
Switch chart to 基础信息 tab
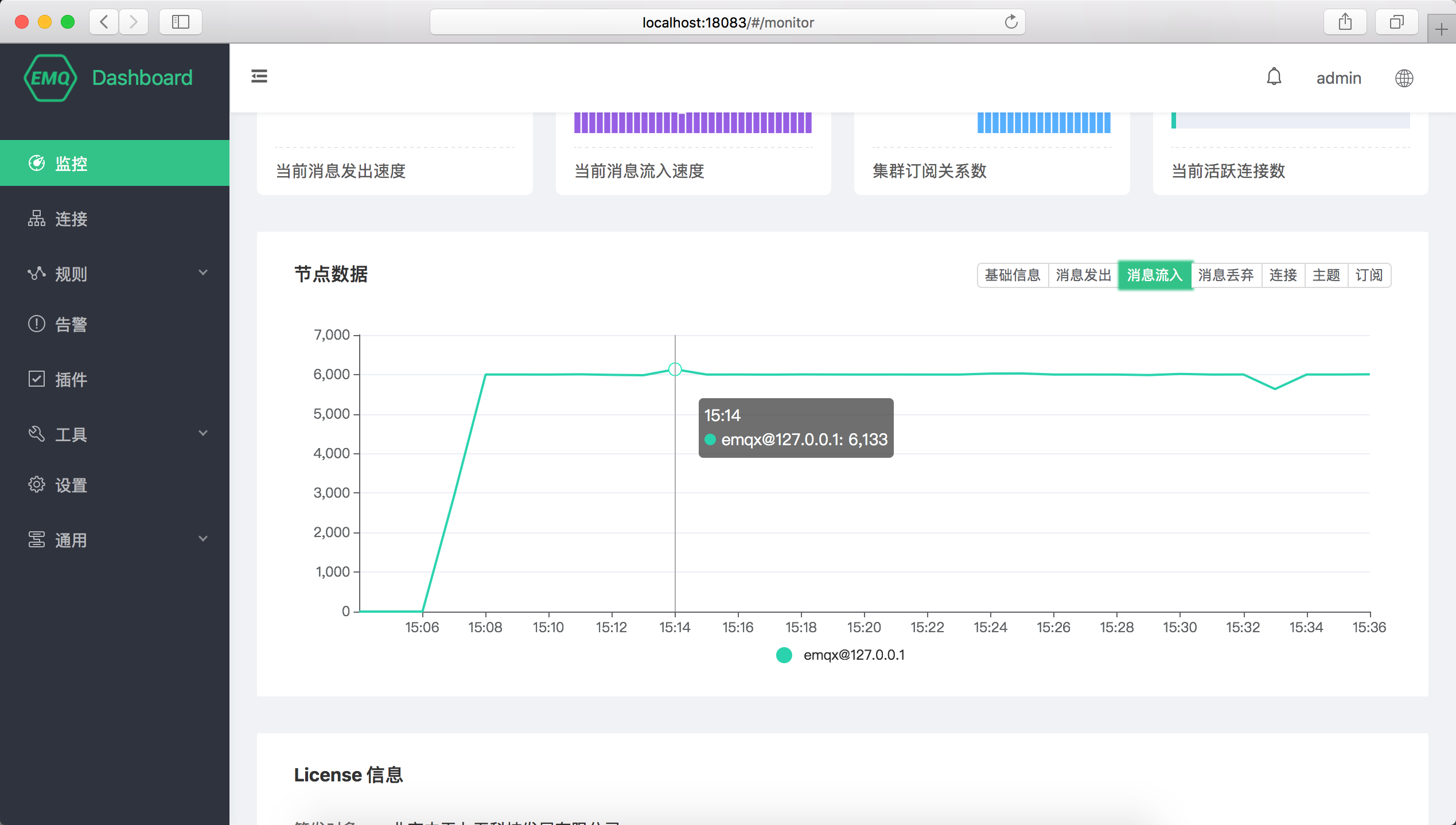pyautogui.click(x=1013, y=275)
